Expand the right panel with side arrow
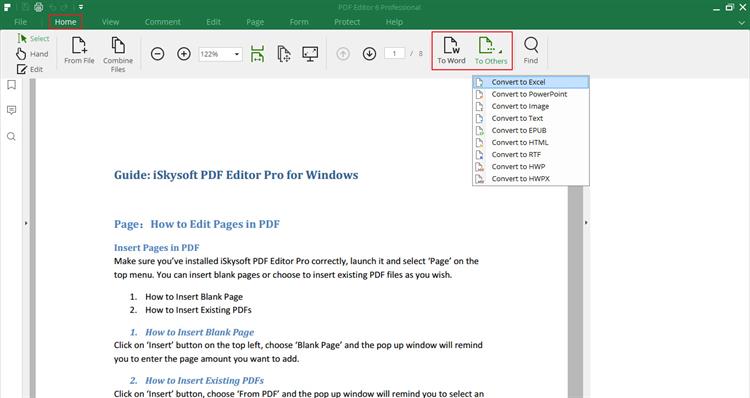Image resolution: width=750 pixels, height=398 pixels. pos(586,222)
